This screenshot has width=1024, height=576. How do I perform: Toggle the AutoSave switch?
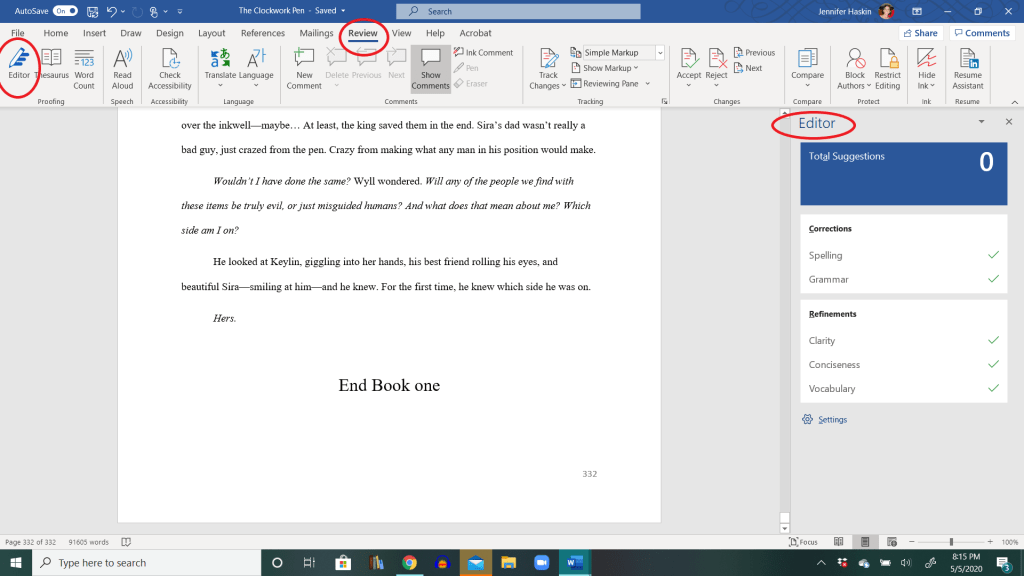pos(65,10)
